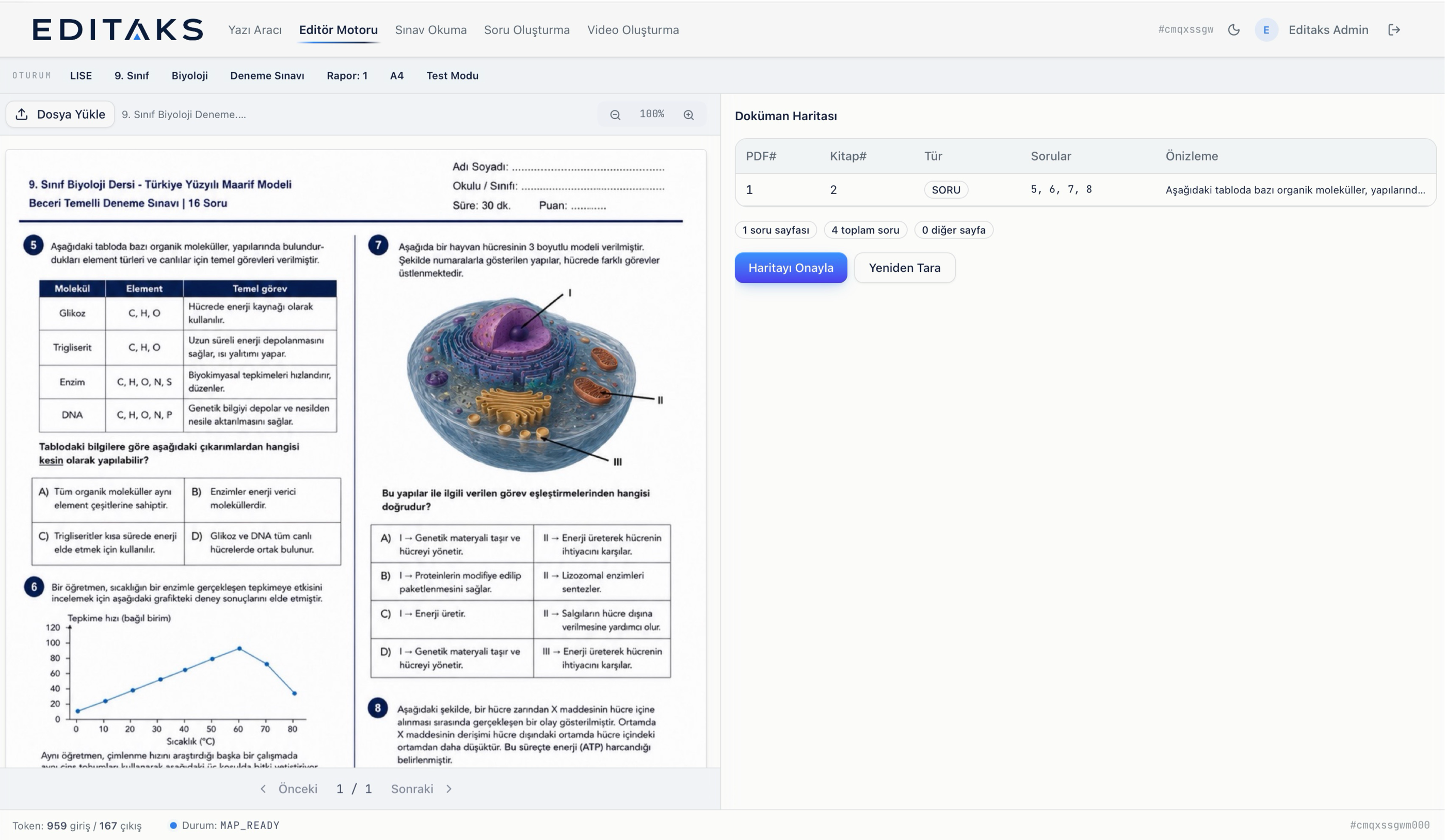Click the 4 toplam soru chip

865,230
